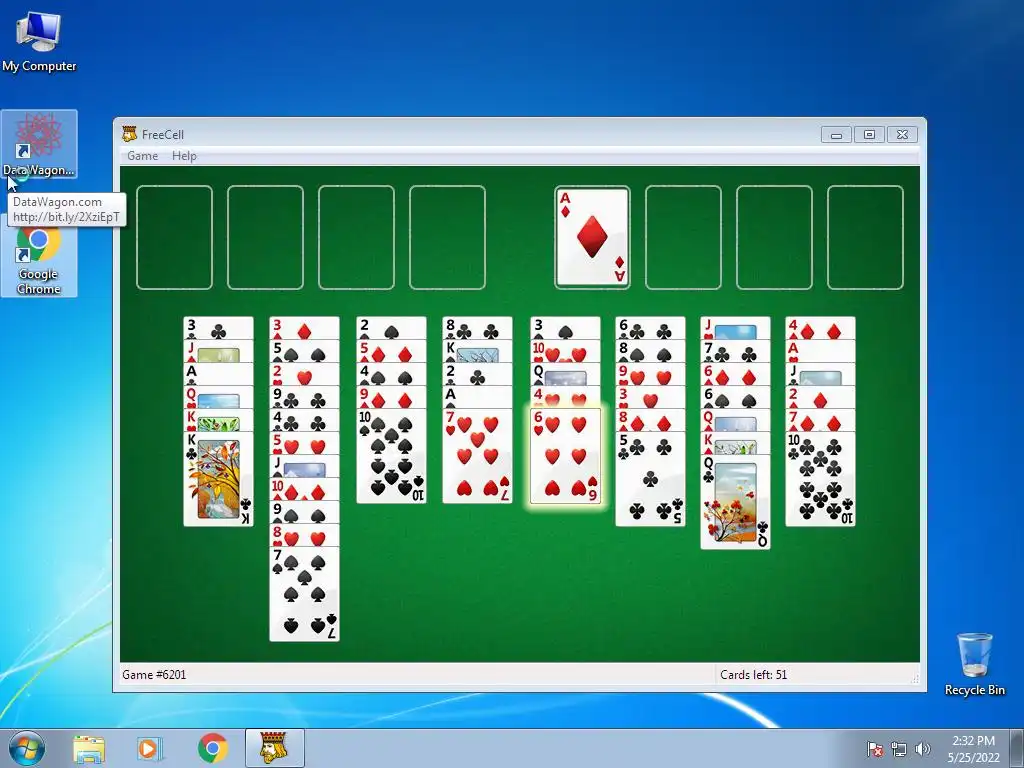The width and height of the screenshot is (1024, 768).
Task: Click the 6 of spades card
Action: click(735, 397)
